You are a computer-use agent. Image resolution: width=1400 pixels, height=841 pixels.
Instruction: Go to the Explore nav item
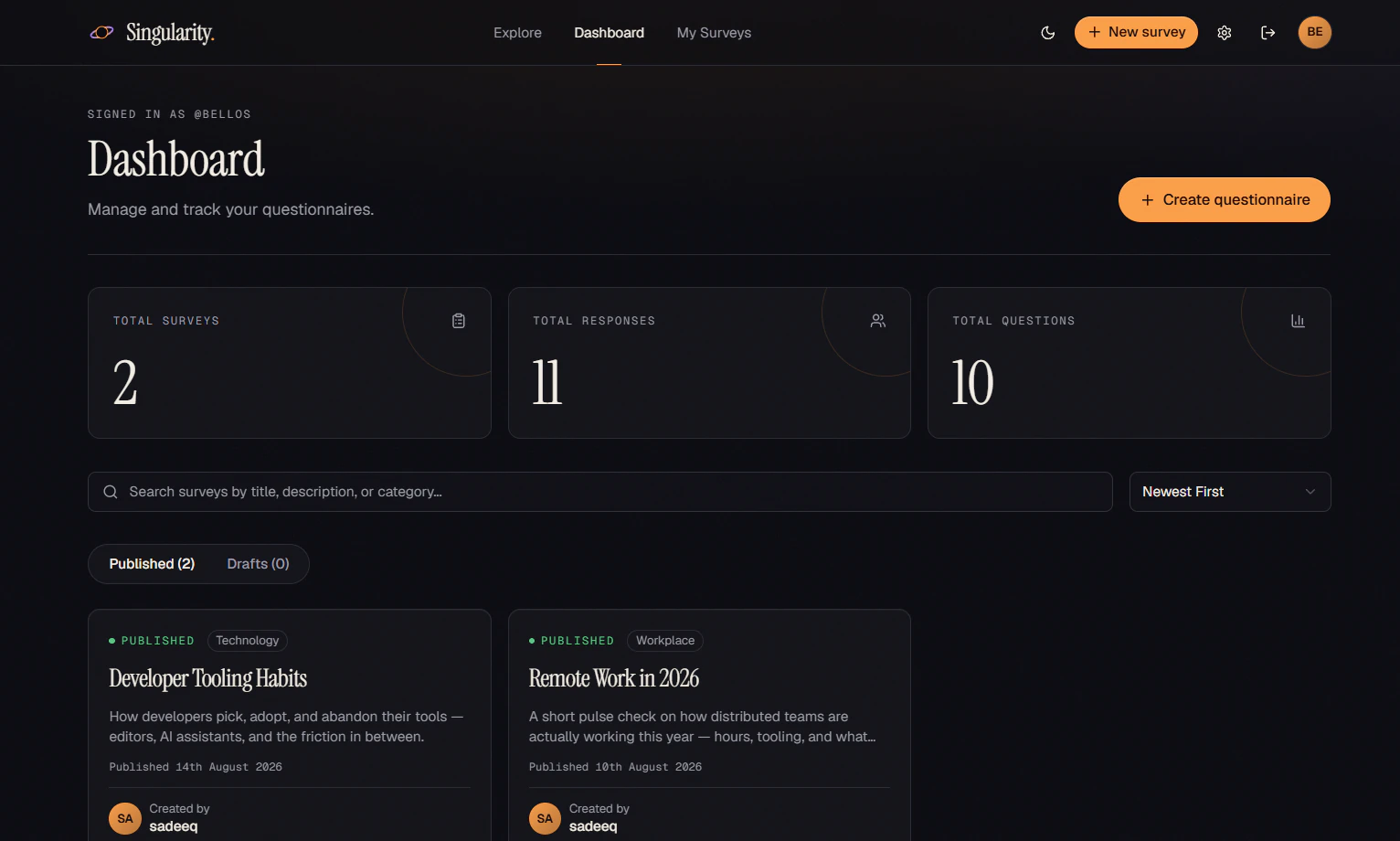[517, 33]
